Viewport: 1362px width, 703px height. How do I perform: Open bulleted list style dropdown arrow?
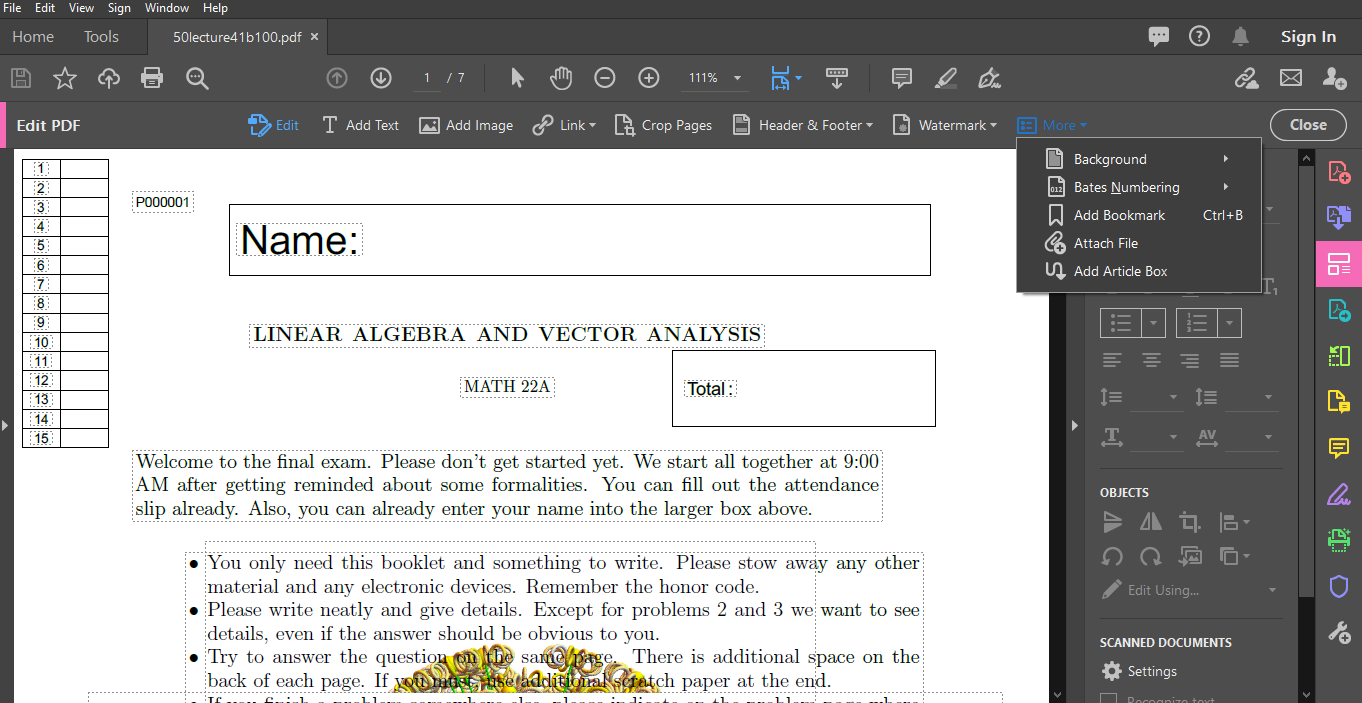tap(1154, 323)
